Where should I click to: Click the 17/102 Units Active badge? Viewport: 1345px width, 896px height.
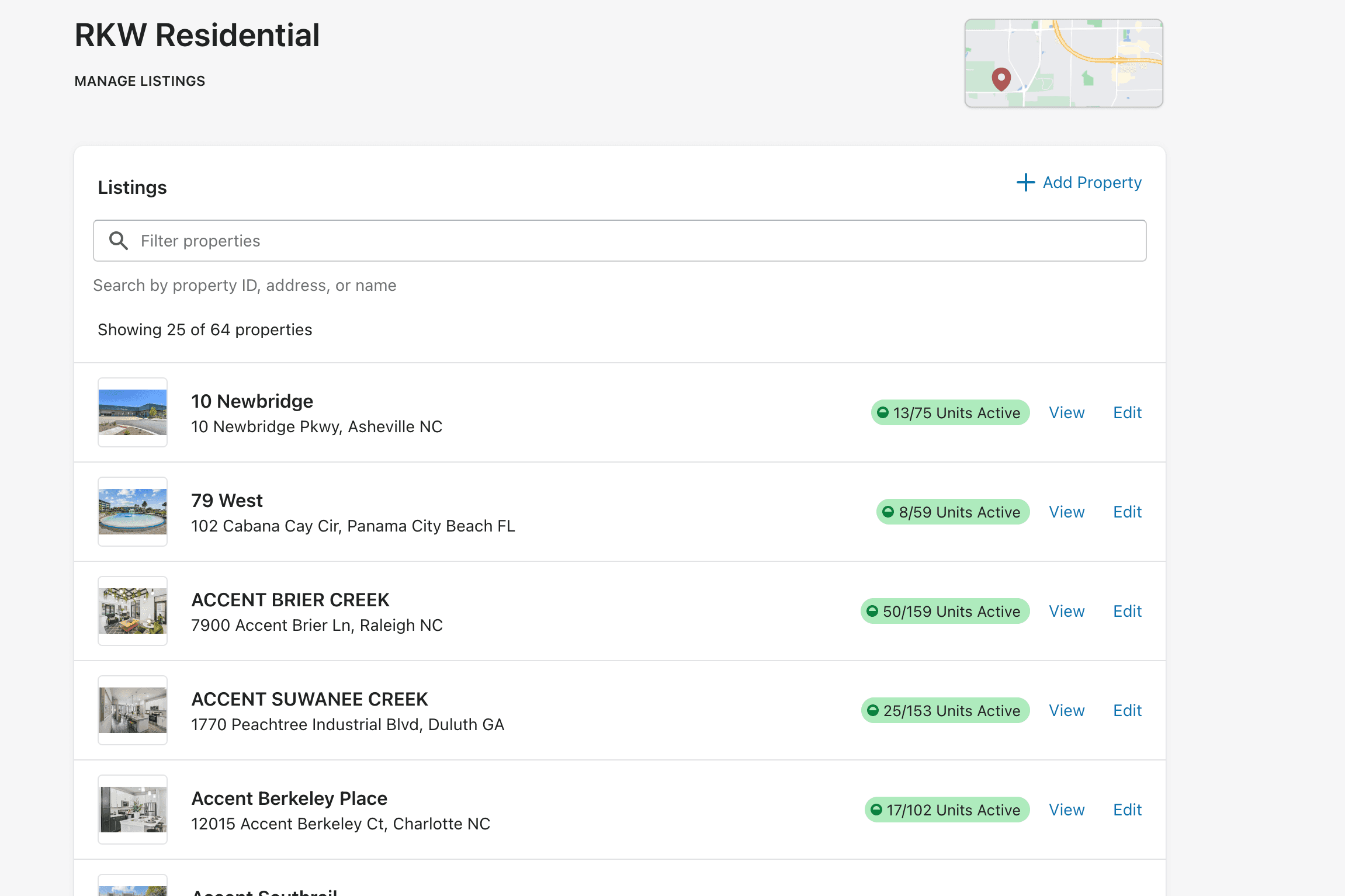947,810
